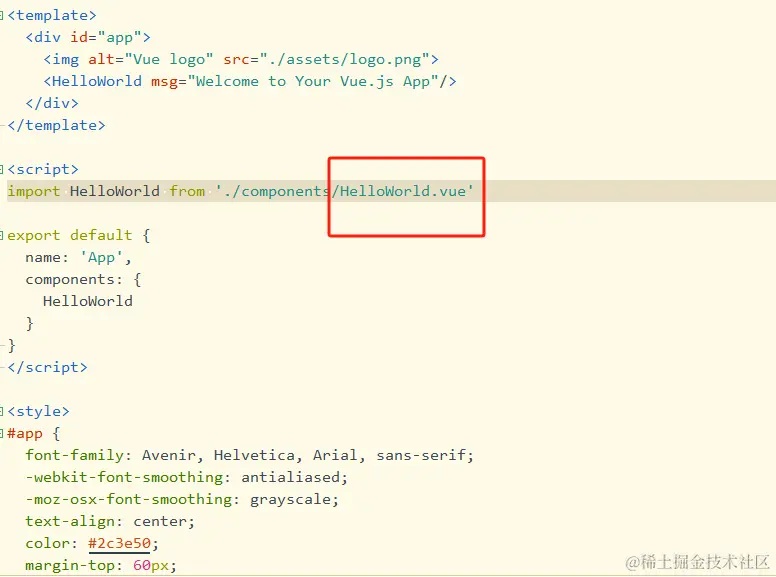The image size is (776, 577).
Task: Click the text-align: center line
Action: [110, 521]
